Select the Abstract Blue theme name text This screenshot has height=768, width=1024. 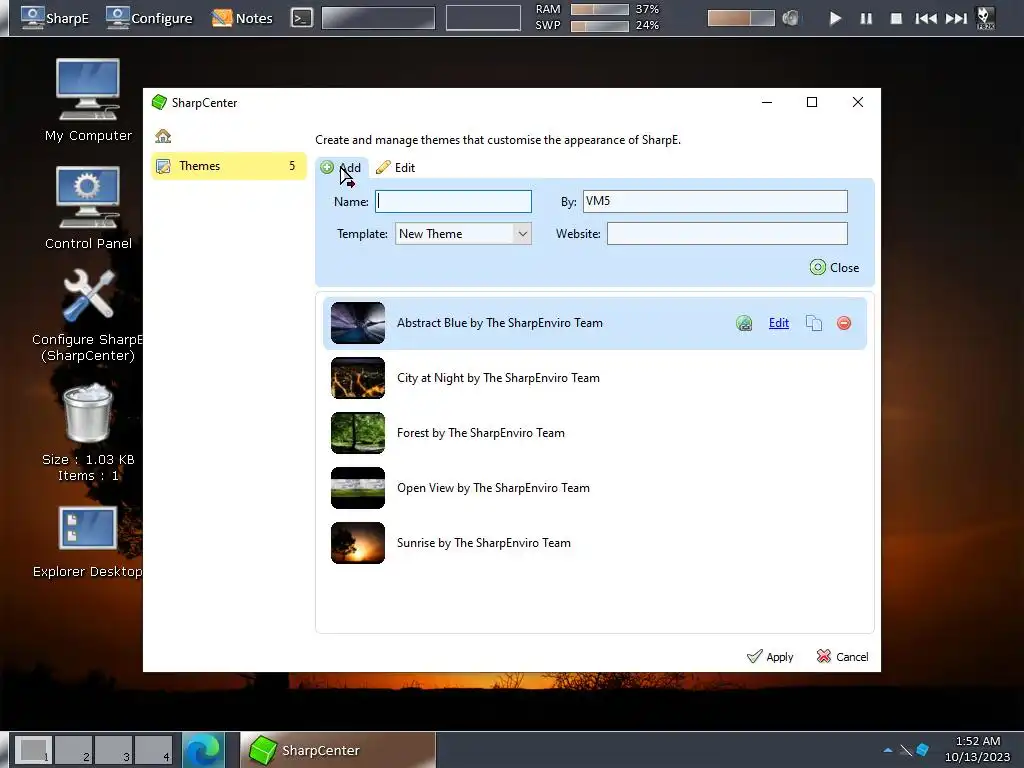tap(500, 323)
